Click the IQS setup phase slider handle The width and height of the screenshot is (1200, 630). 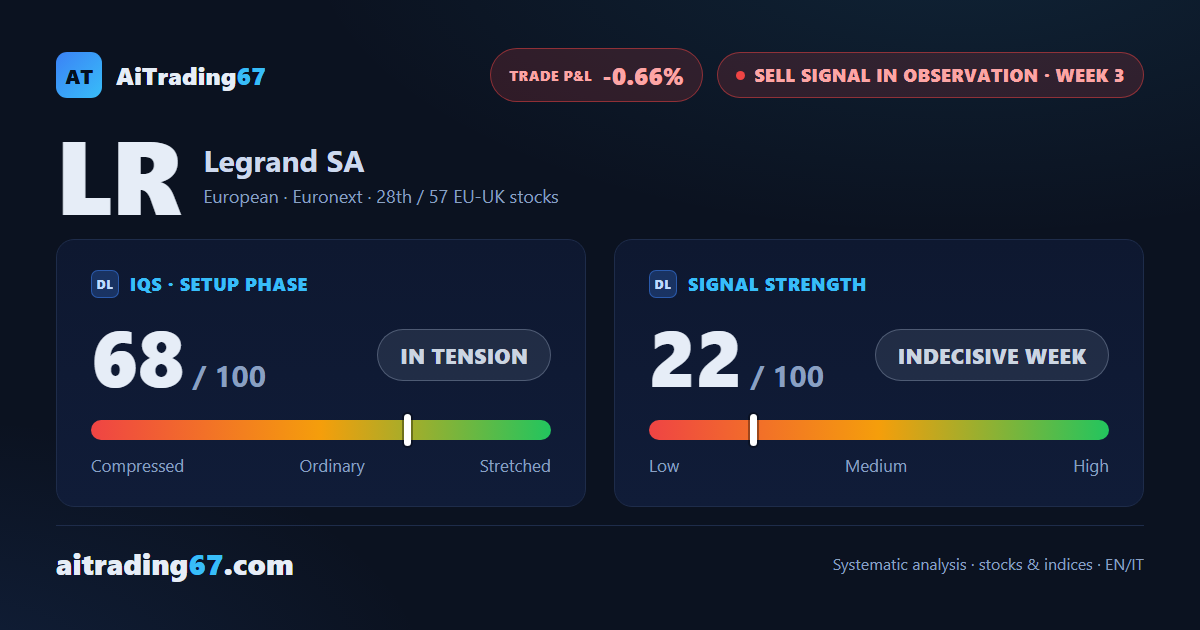[408, 430]
